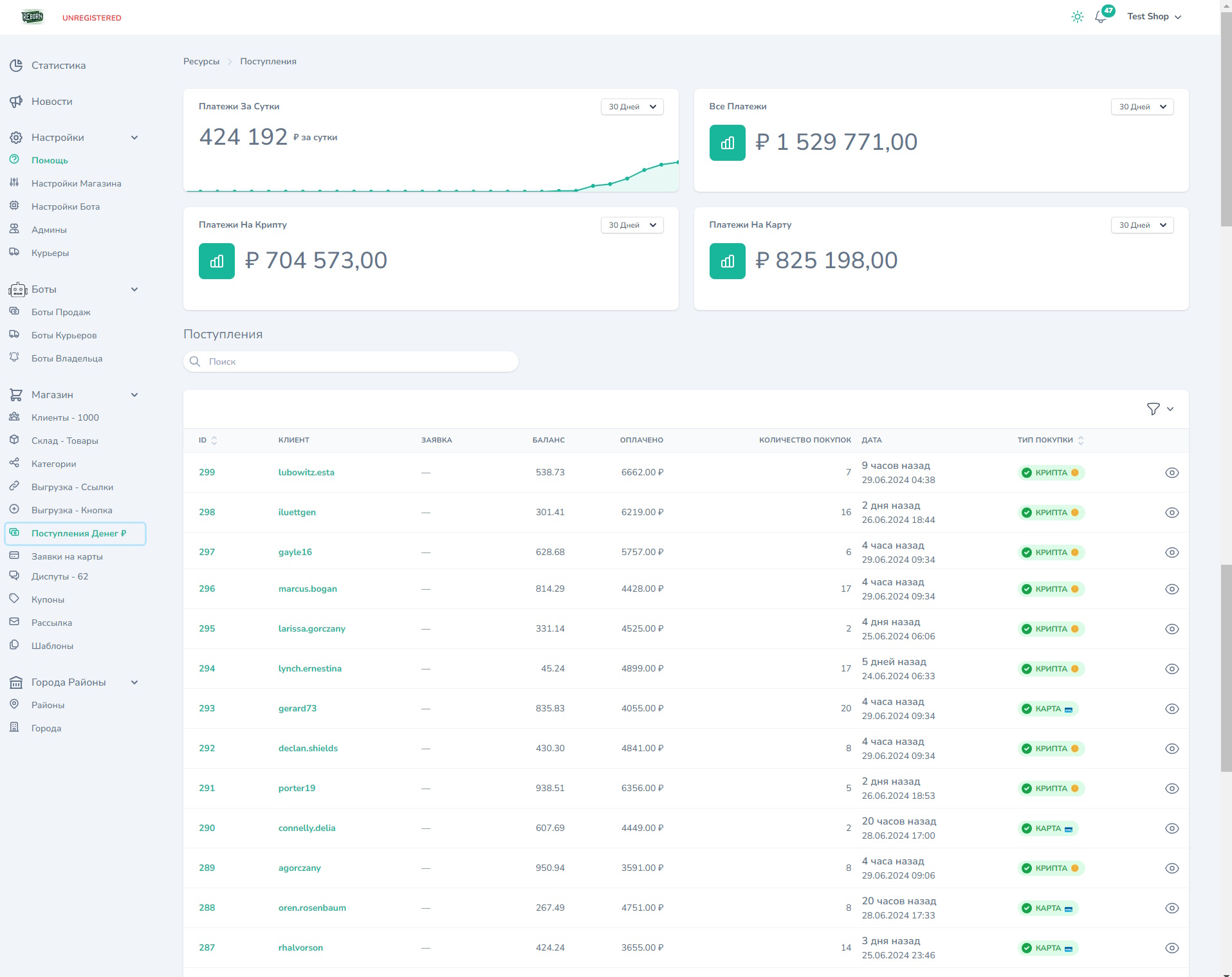This screenshot has width=1232, height=977.
Task: Open the 30 Дней dropdown in Все Платежи
Action: (1142, 107)
